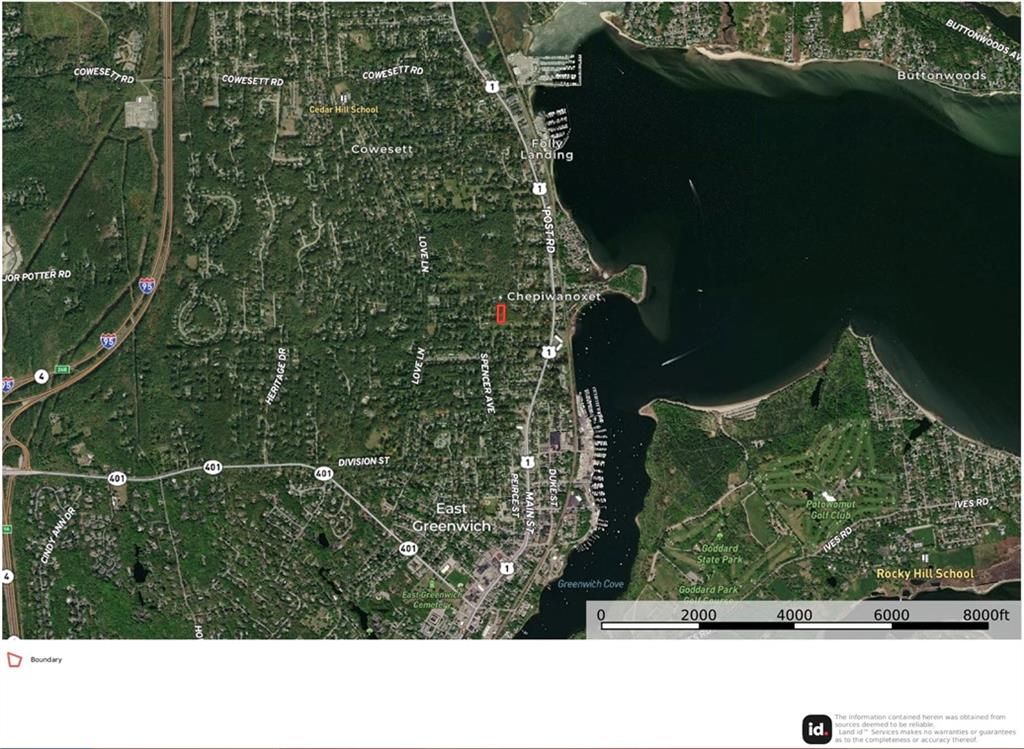Click the Buttonwoods place label
The height and width of the screenshot is (749, 1024).
(941, 75)
